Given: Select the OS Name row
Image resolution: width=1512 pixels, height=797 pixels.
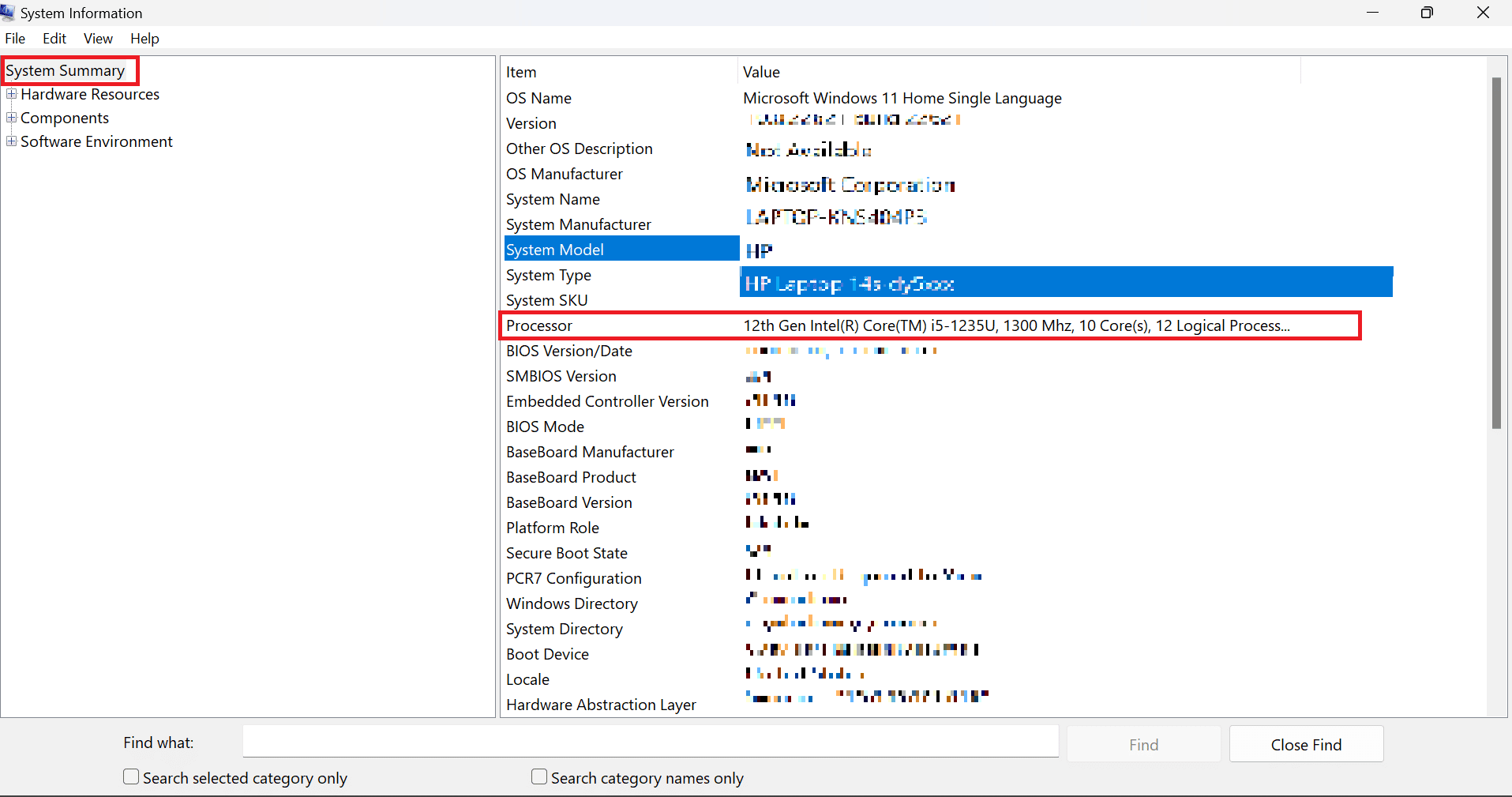Looking at the screenshot, I should click(x=947, y=98).
